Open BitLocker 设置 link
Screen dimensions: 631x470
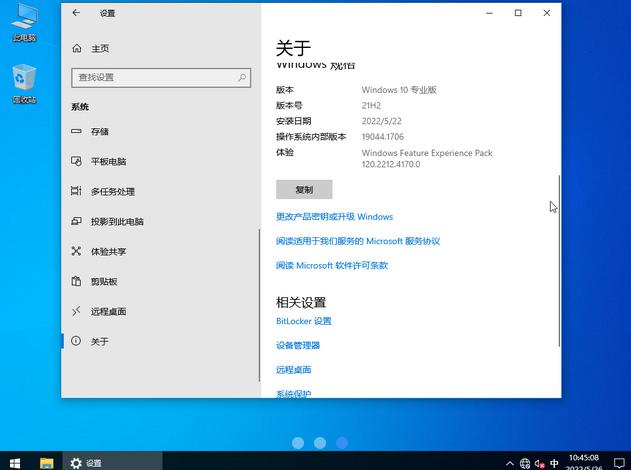coord(304,321)
